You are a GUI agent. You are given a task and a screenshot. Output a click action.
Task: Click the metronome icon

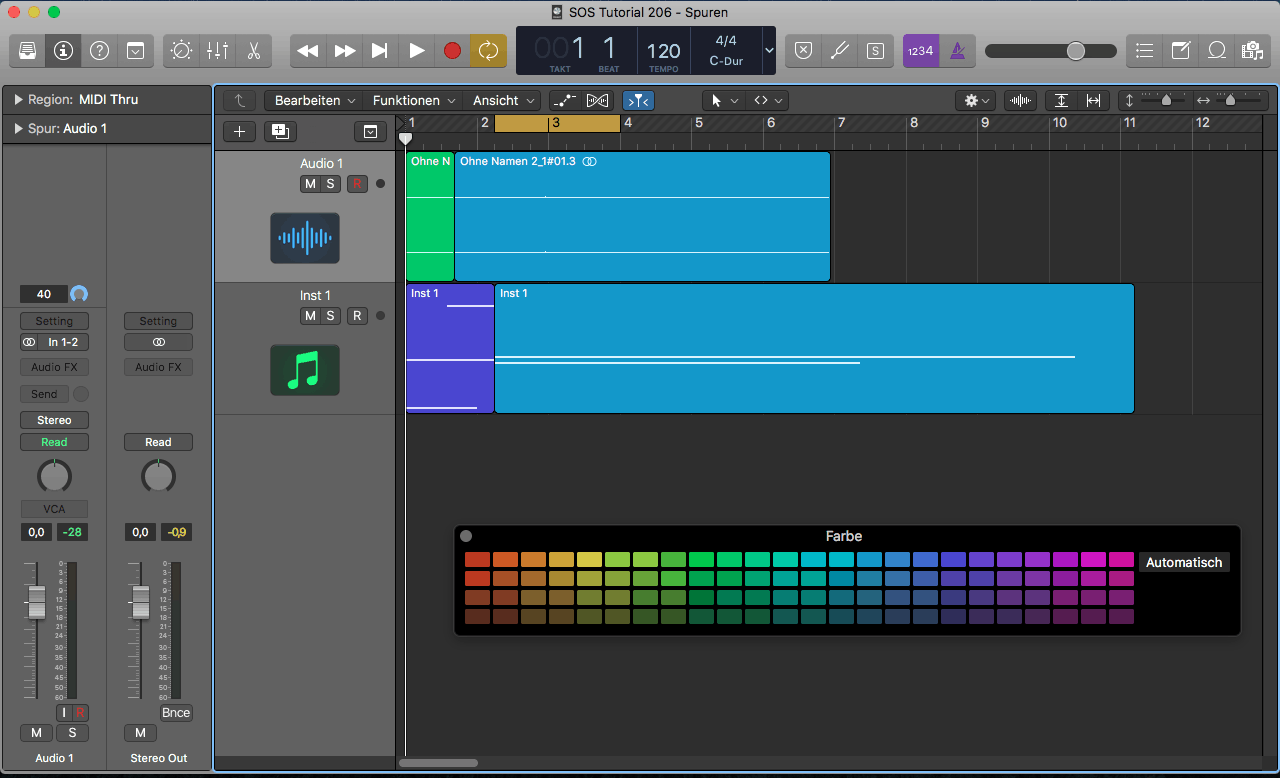point(957,50)
